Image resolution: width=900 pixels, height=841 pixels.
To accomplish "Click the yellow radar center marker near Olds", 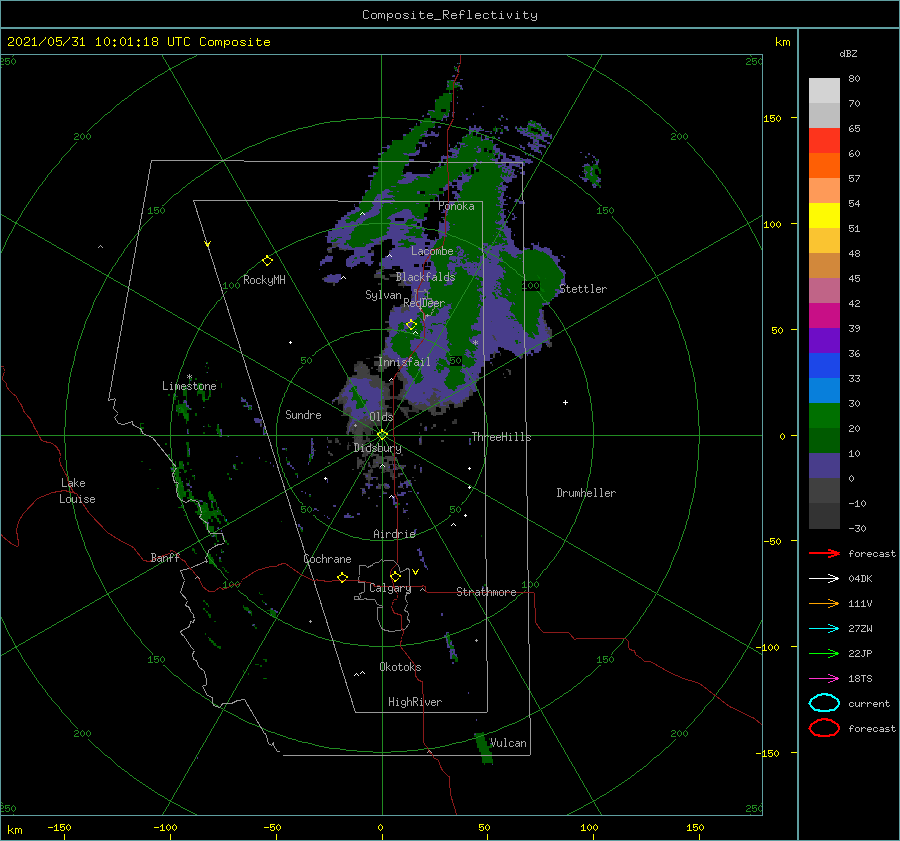I will point(382,435).
